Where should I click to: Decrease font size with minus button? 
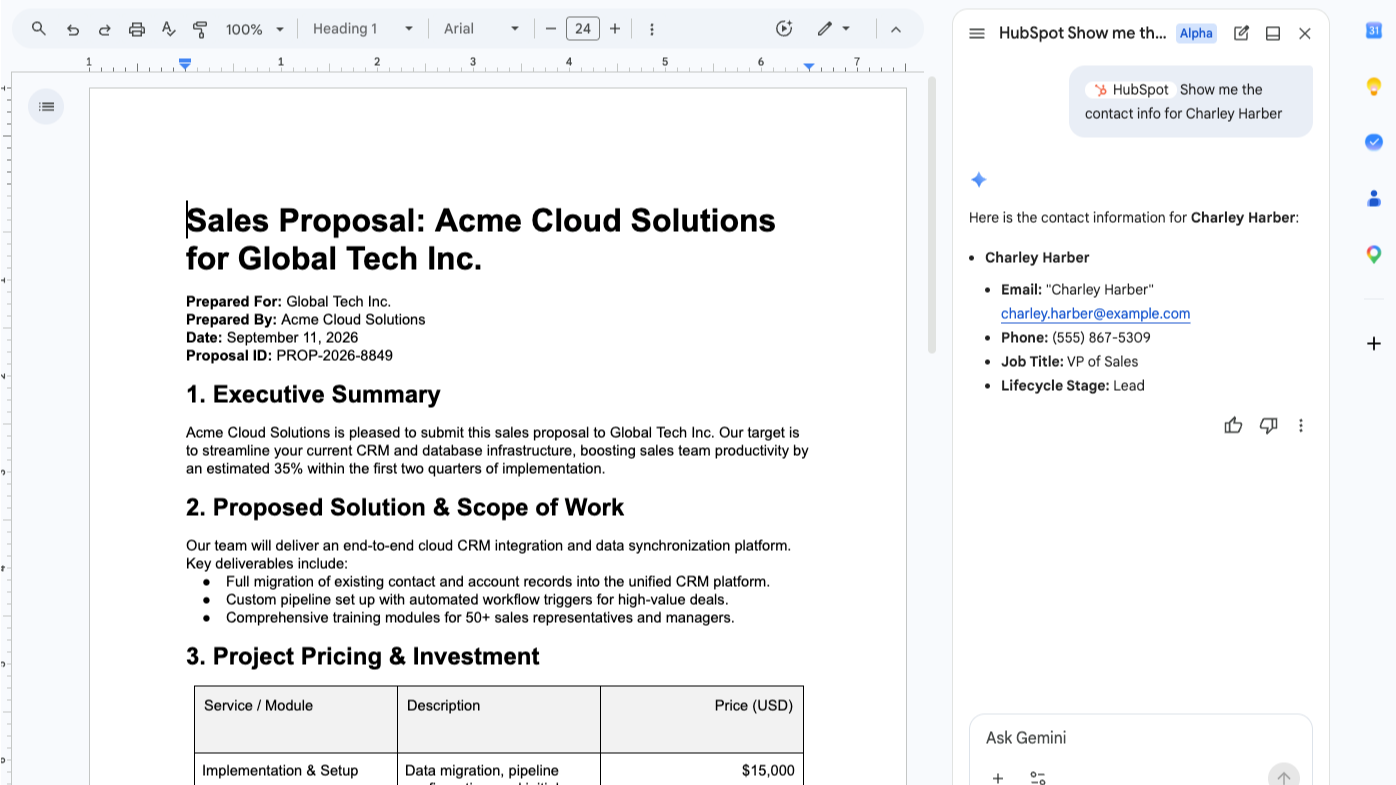click(550, 29)
